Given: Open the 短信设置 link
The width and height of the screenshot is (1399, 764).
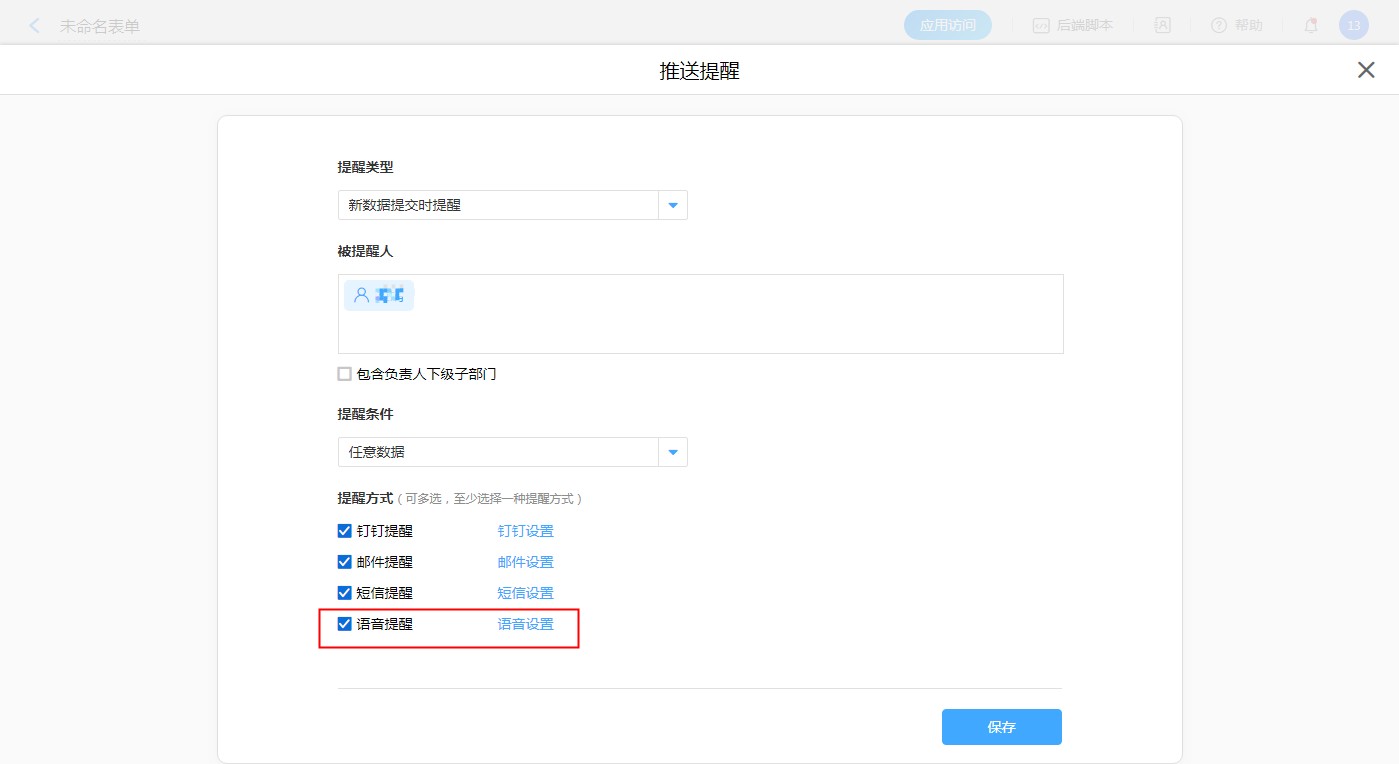Looking at the screenshot, I should coord(525,593).
